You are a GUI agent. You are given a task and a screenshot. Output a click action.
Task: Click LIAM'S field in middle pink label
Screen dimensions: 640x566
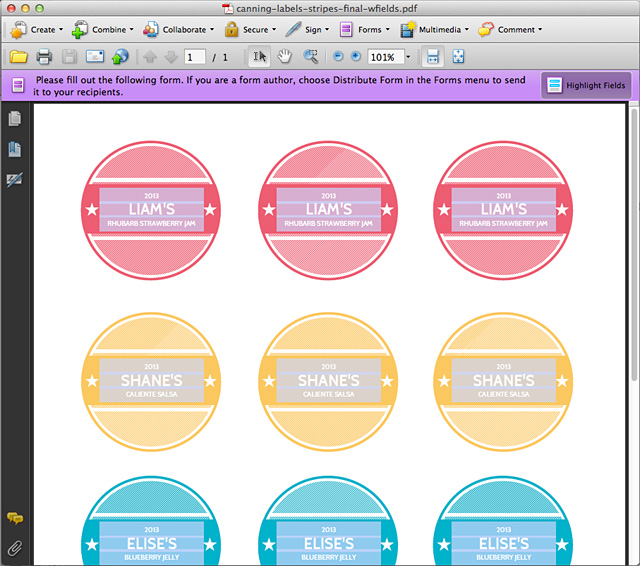(329, 210)
